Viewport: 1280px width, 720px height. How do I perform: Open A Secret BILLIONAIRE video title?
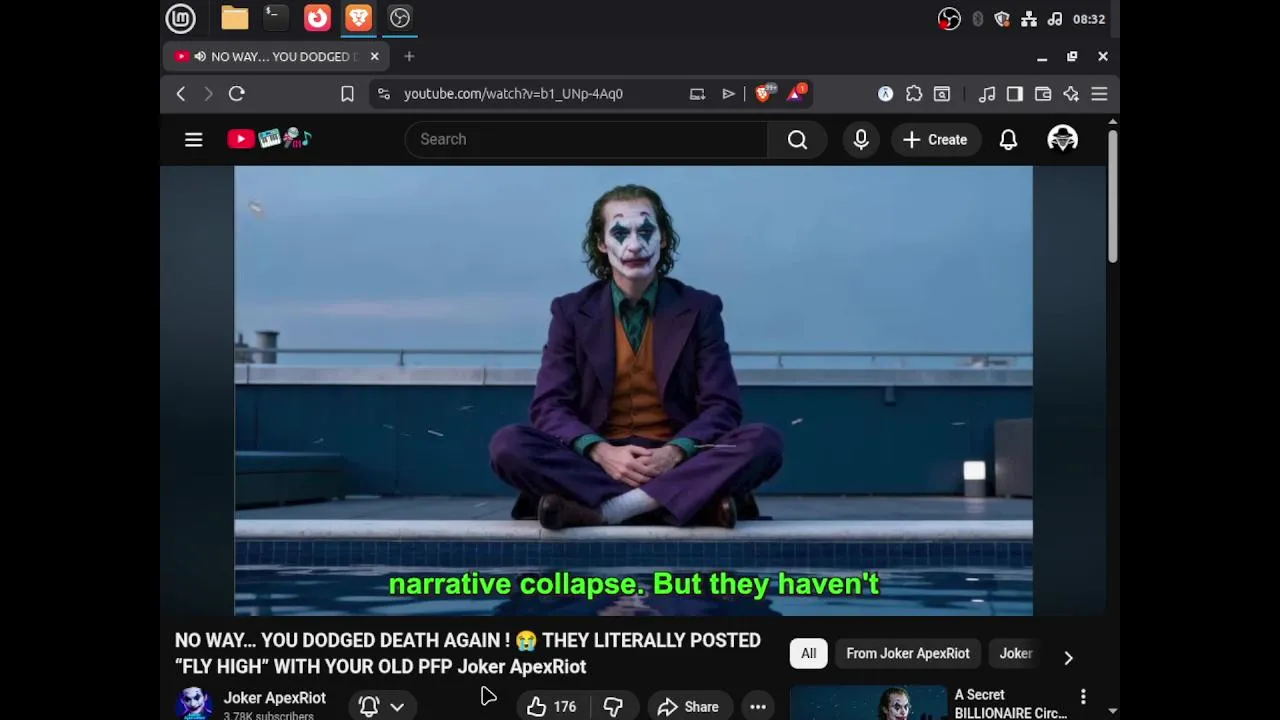coord(1010,704)
